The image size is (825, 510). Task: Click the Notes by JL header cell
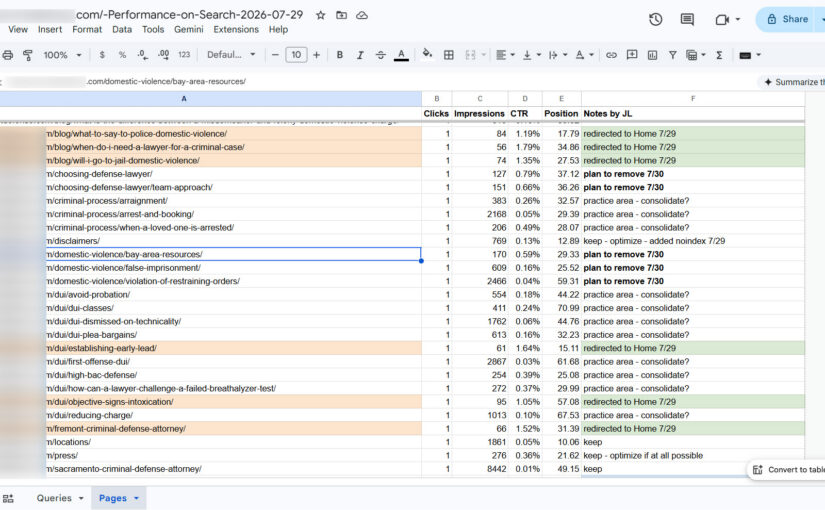click(x=693, y=114)
